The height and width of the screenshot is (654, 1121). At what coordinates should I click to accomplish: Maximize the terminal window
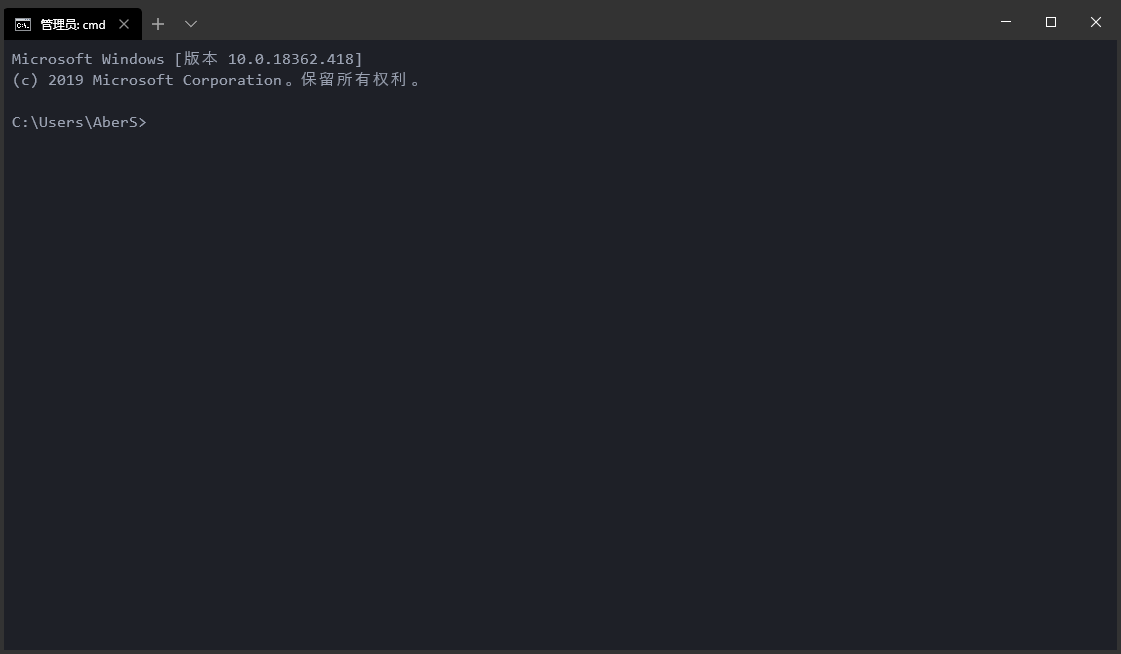pos(1051,22)
